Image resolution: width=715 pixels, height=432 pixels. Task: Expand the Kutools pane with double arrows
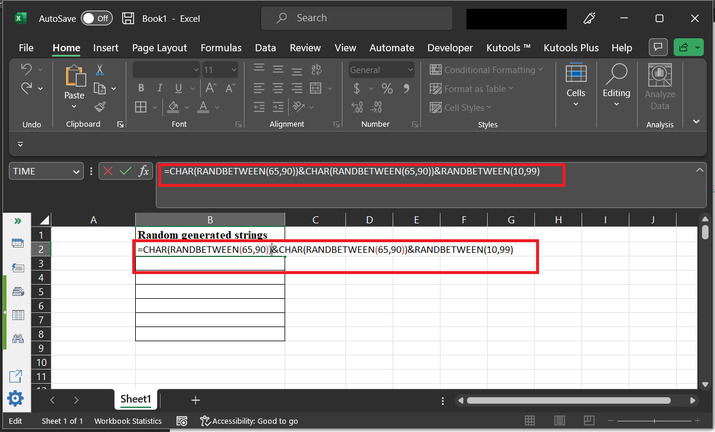click(x=17, y=220)
